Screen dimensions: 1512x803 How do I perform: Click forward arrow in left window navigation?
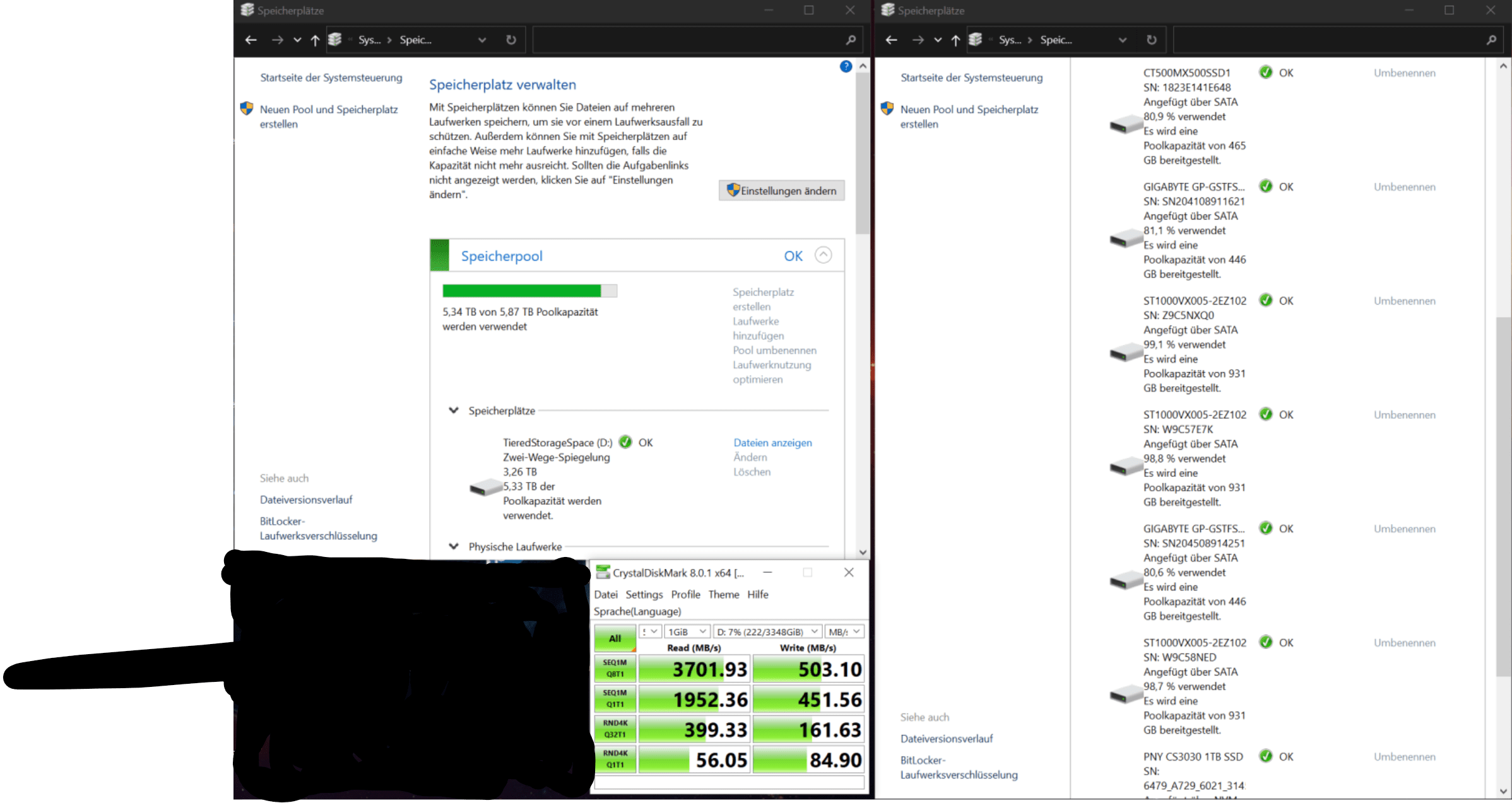pos(277,40)
